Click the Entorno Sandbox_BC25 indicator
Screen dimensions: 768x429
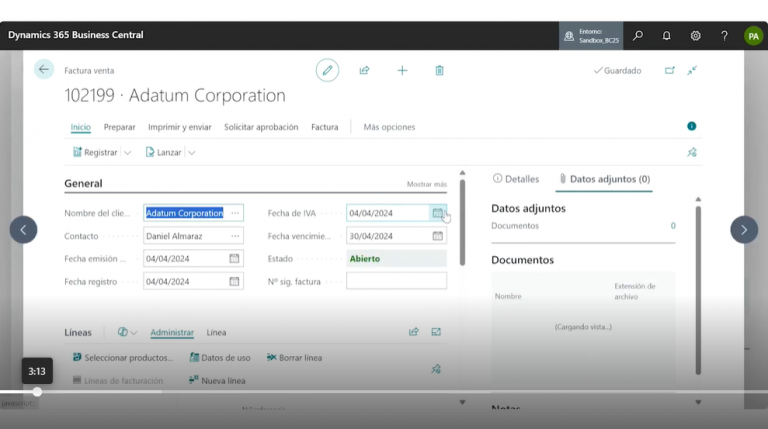pyautogui.click(x=591, y=36)
